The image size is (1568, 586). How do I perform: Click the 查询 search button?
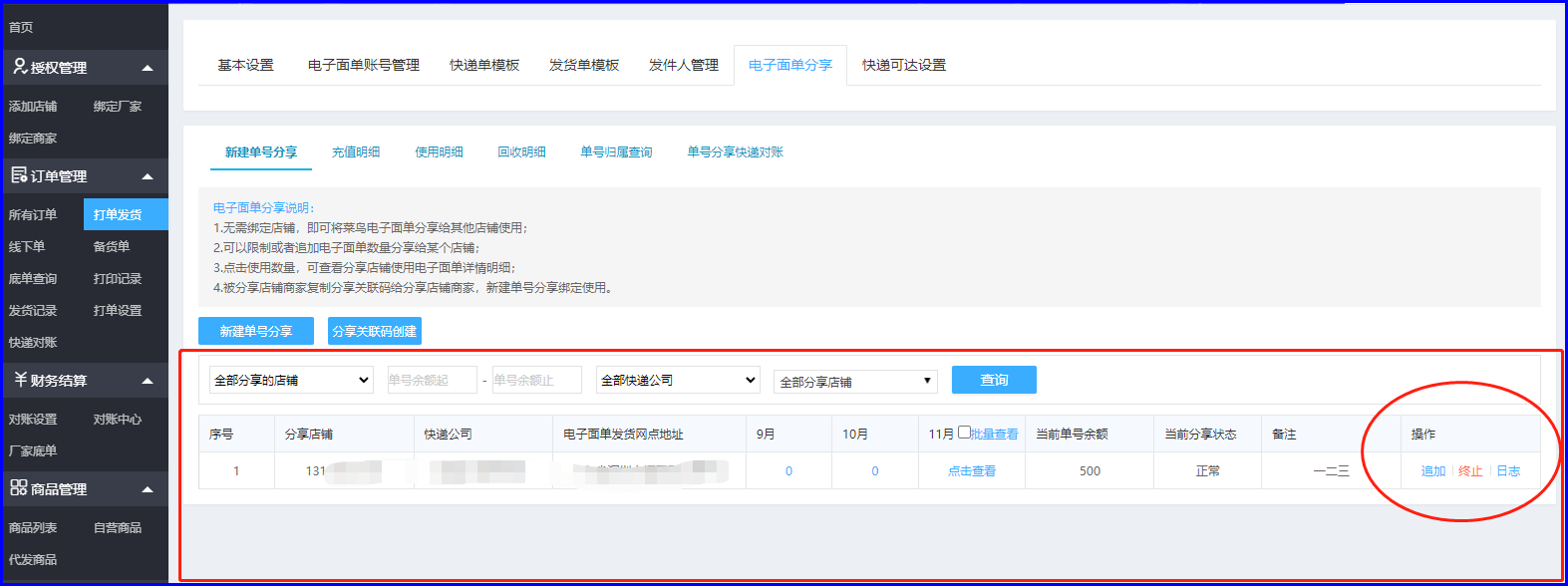pos(994,380)
